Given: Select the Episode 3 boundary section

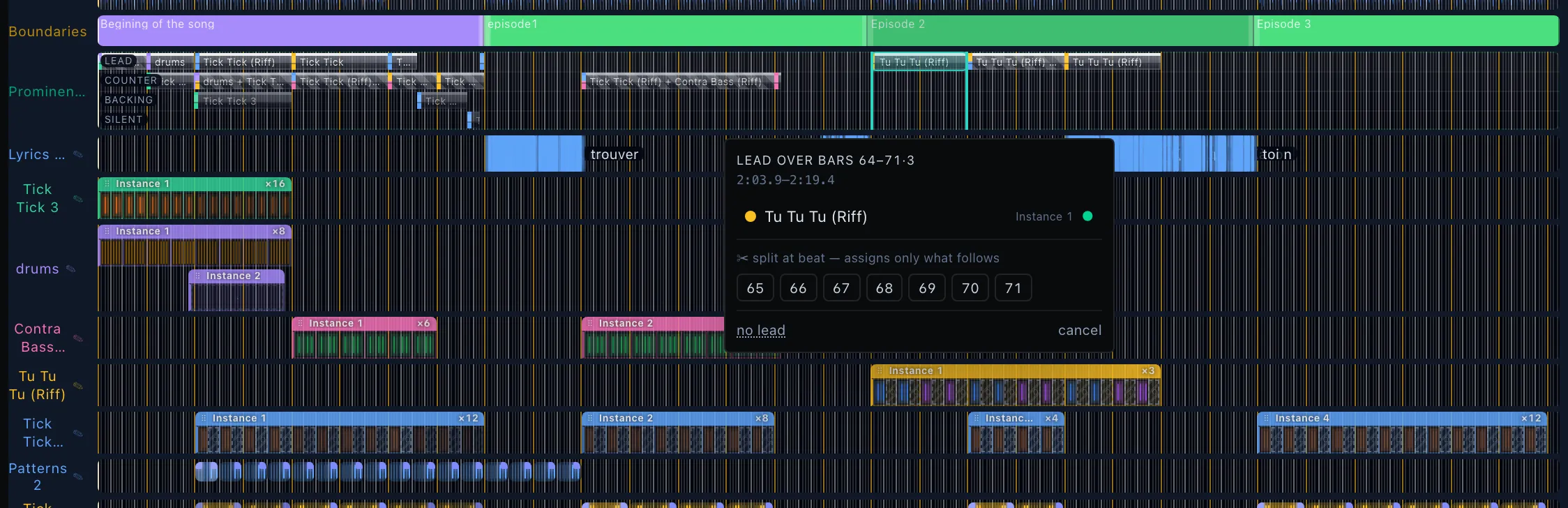Looking at the screenshot, I should click(x=1406, y=31).
